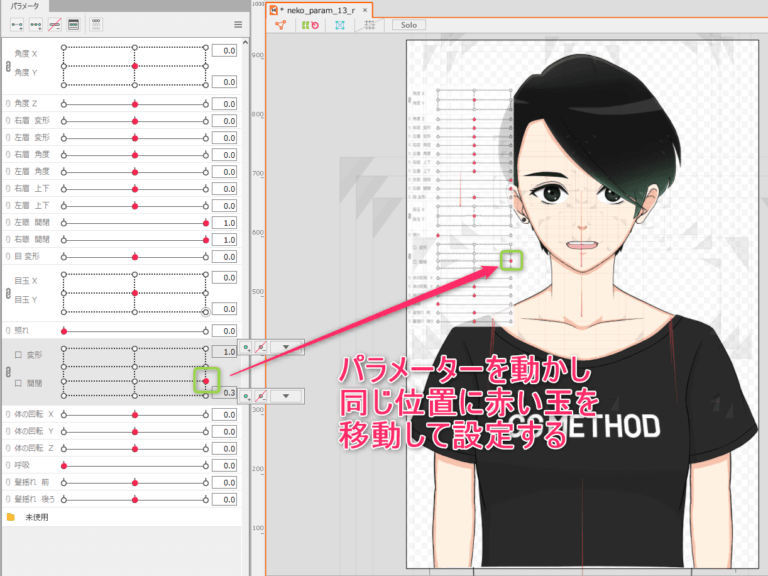Toggle the link icon for 角度 X/Y

pos(8,66)
